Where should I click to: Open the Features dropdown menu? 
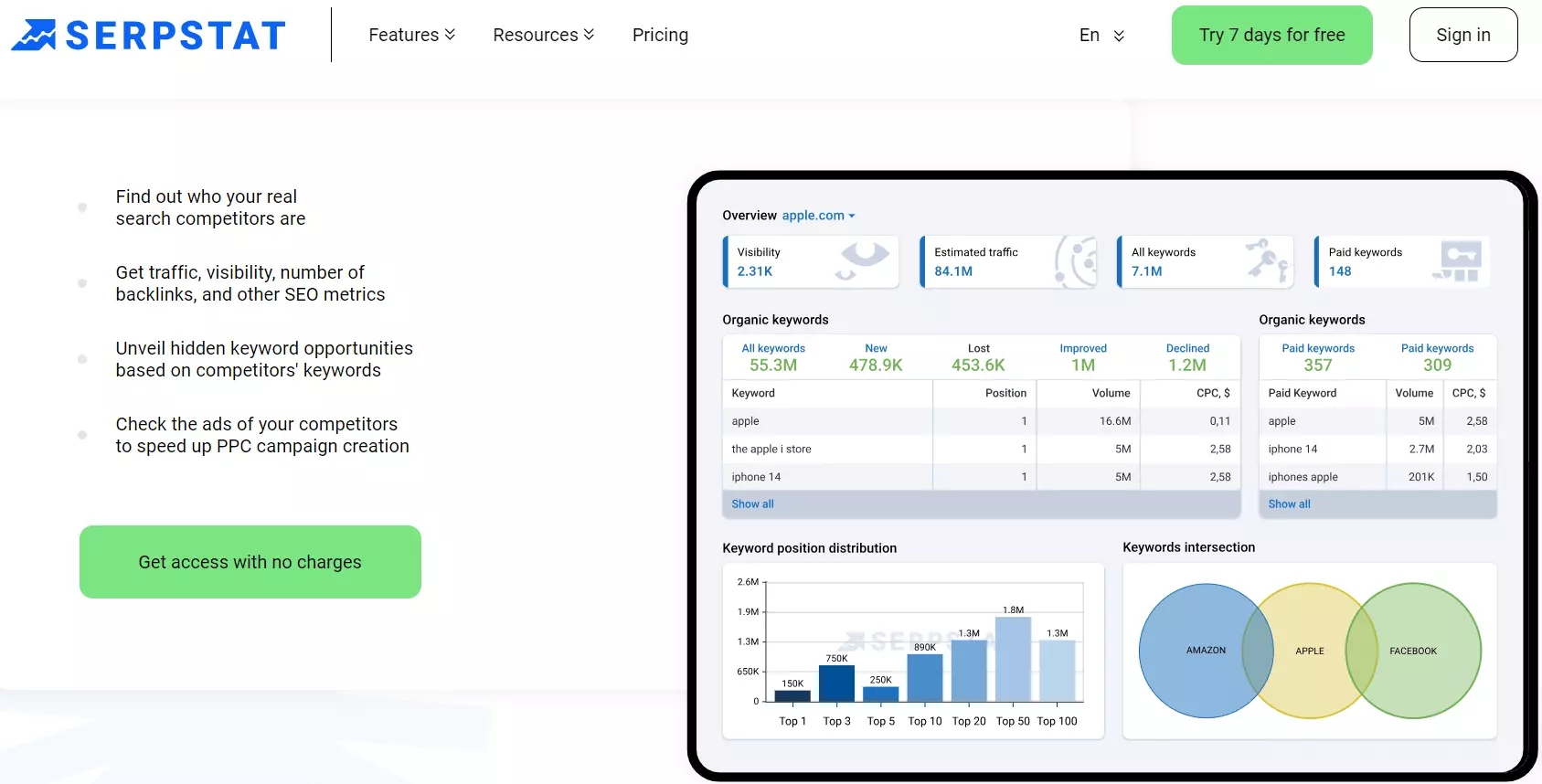[412, 35]
